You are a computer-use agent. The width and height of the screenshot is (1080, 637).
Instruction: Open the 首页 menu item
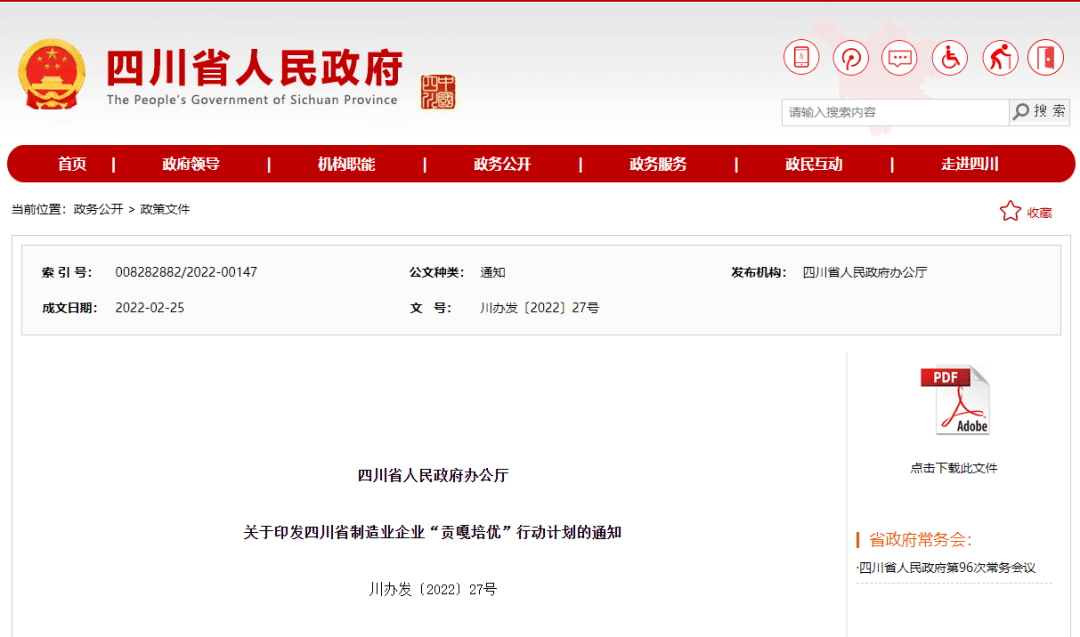(72, 164)
